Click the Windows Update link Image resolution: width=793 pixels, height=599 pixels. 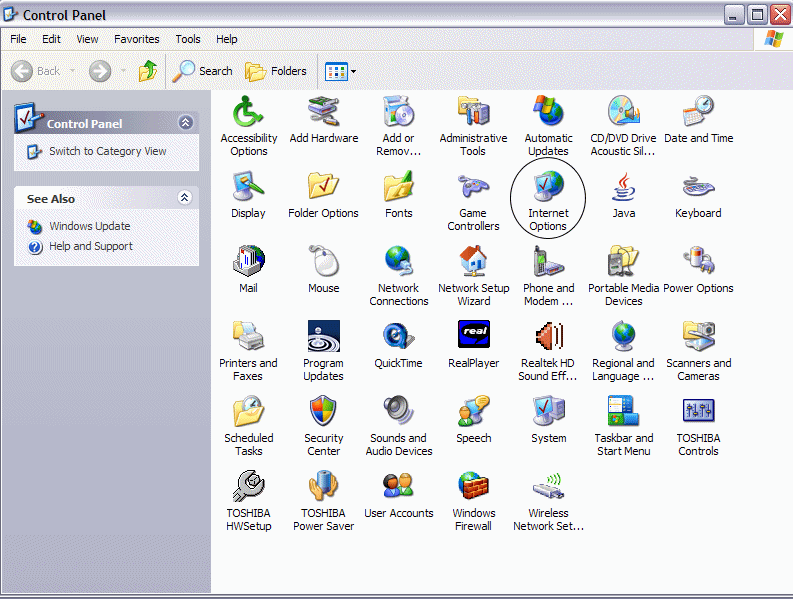coord(89,226)
